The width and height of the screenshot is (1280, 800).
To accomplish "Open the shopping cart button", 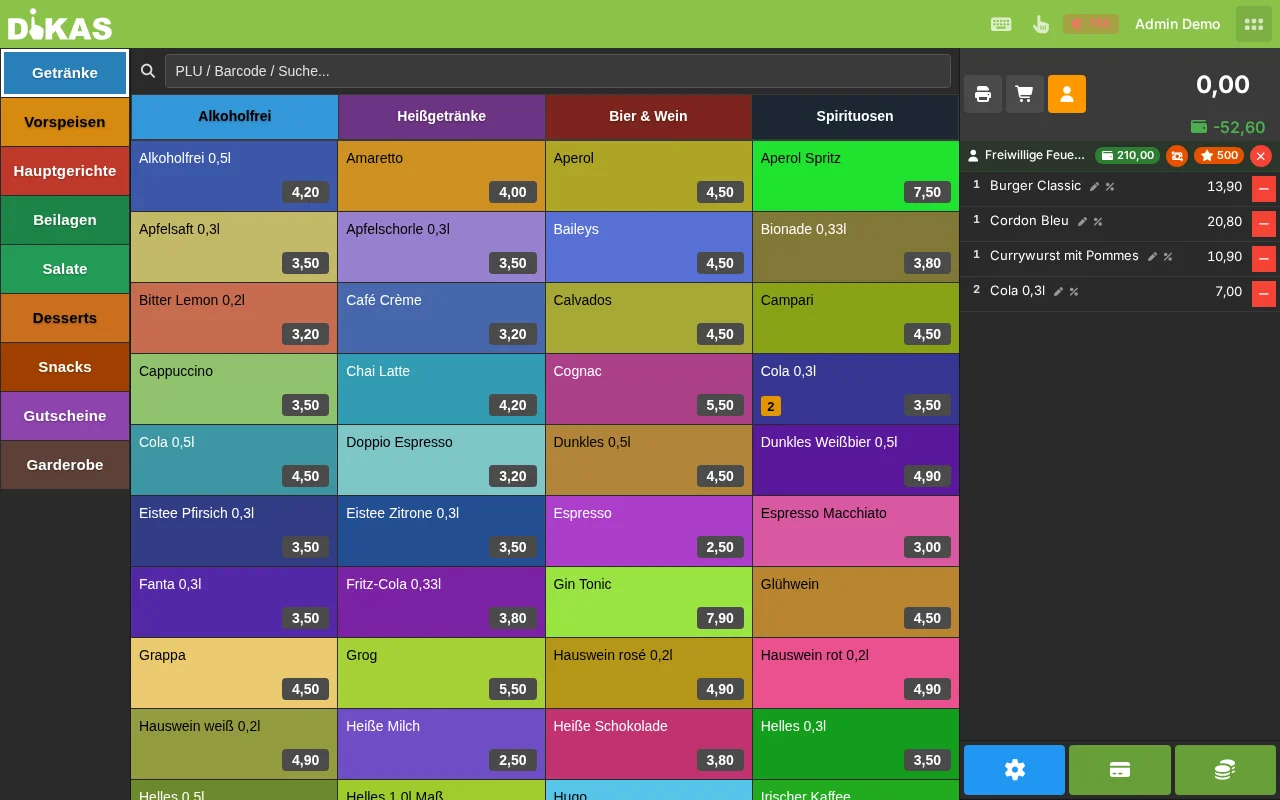I will (x=1025, y=94).
